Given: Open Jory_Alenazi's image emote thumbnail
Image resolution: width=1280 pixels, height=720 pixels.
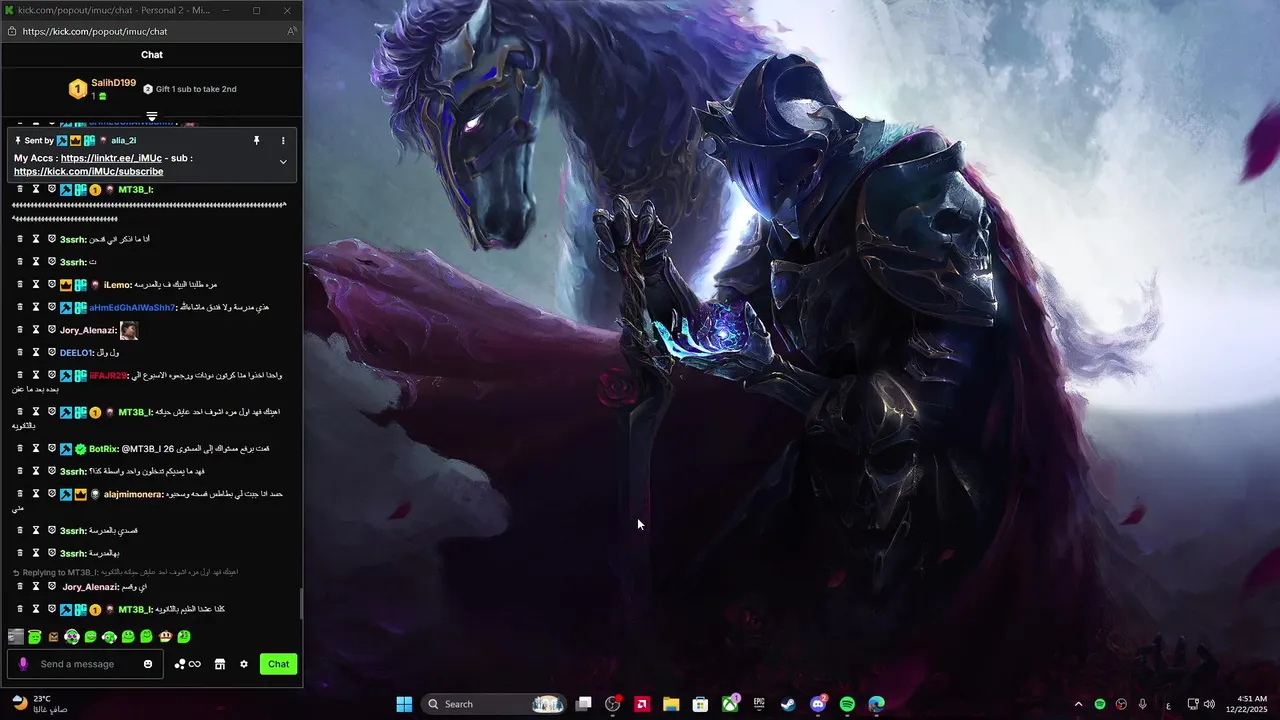Looking at the screenshot, I should (129, 330).
